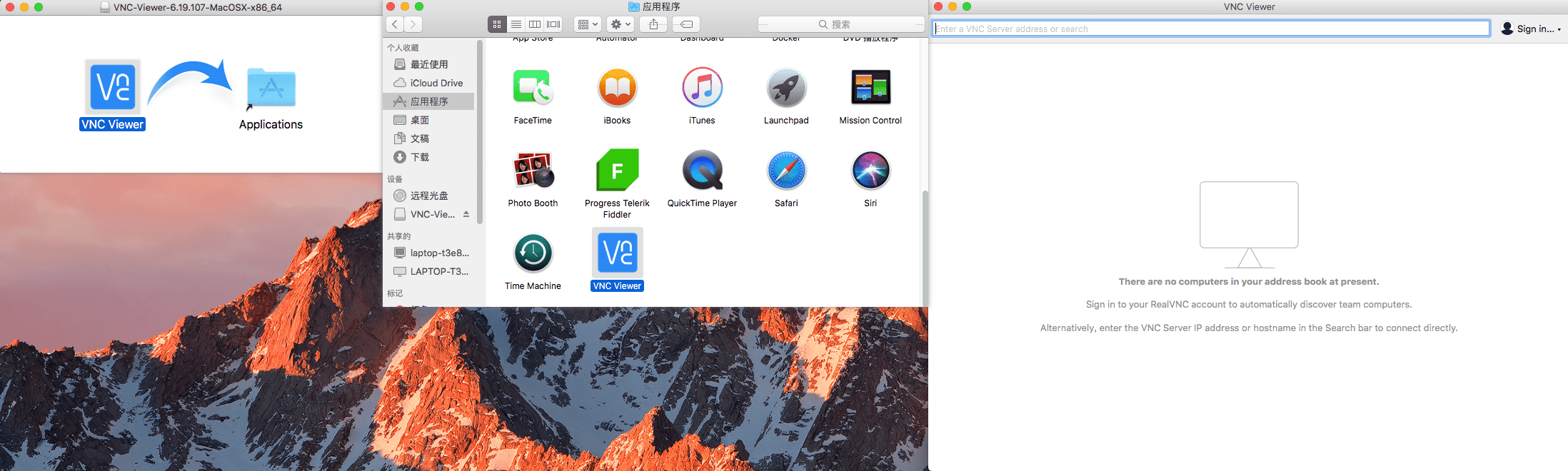
Task: Select the Time Machine app icon
Action: pyautogui.click(x=533, y=253)
